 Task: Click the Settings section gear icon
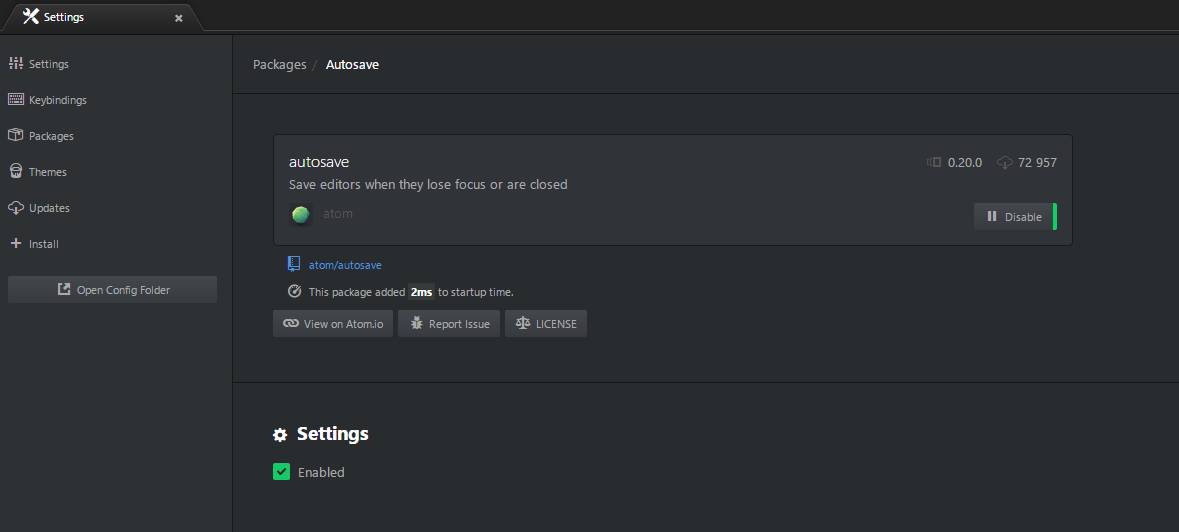280,434
